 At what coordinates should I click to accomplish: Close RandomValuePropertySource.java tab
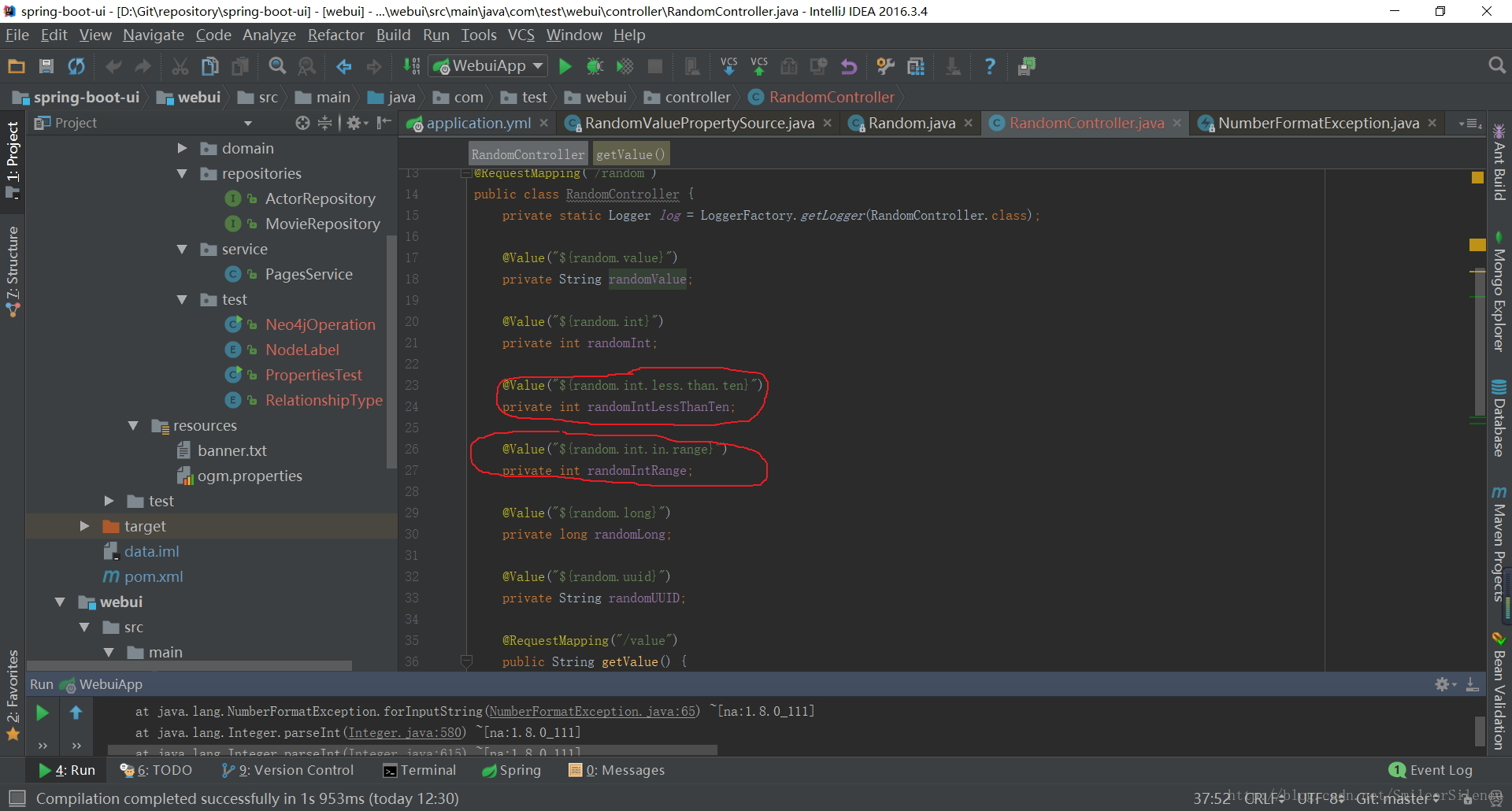(828, 123)
